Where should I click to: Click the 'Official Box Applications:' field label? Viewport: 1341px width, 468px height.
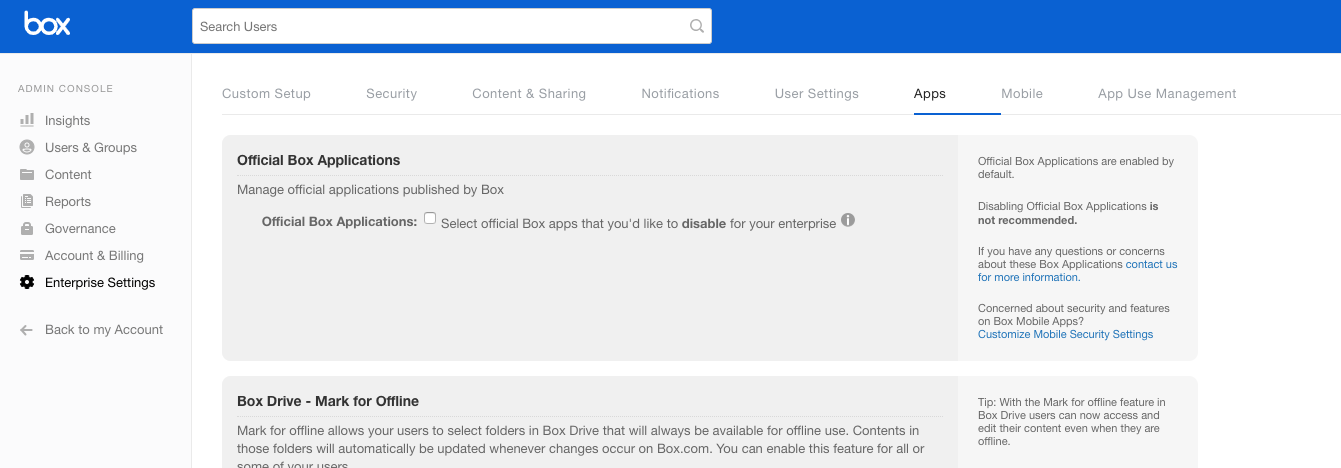point(339,221)
